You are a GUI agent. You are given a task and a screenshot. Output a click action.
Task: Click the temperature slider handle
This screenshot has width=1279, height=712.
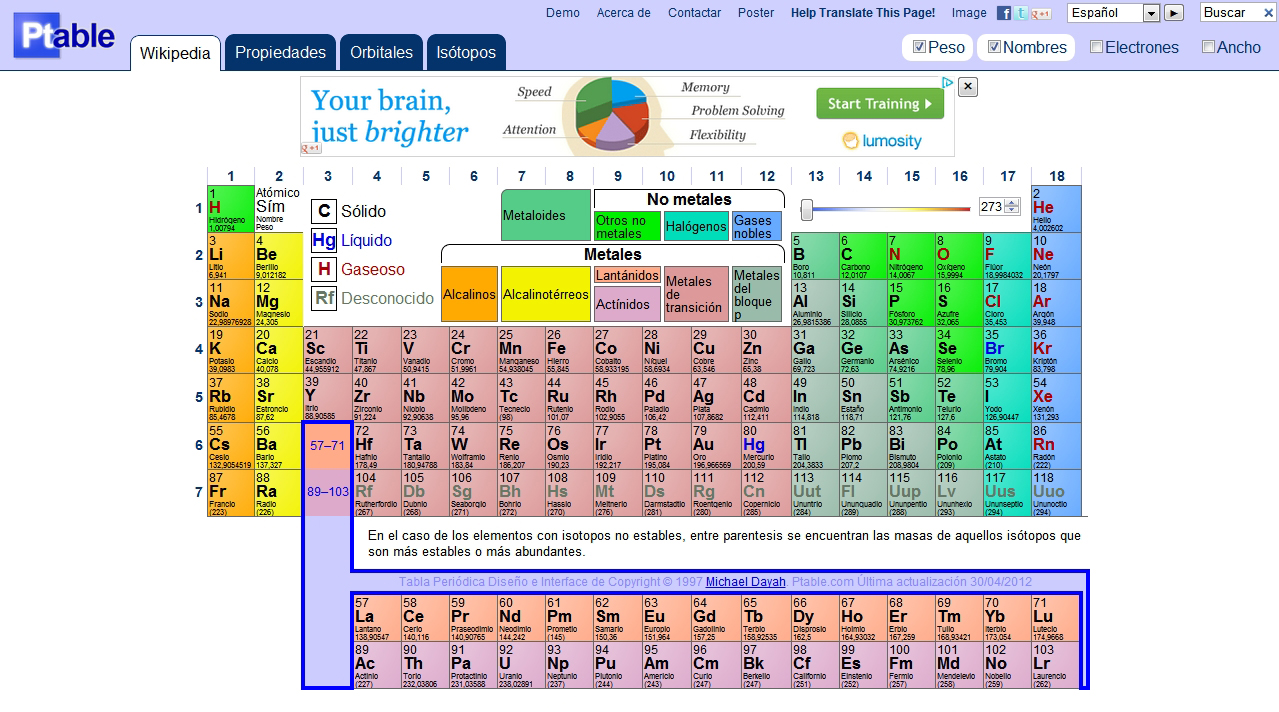[806, 209]
